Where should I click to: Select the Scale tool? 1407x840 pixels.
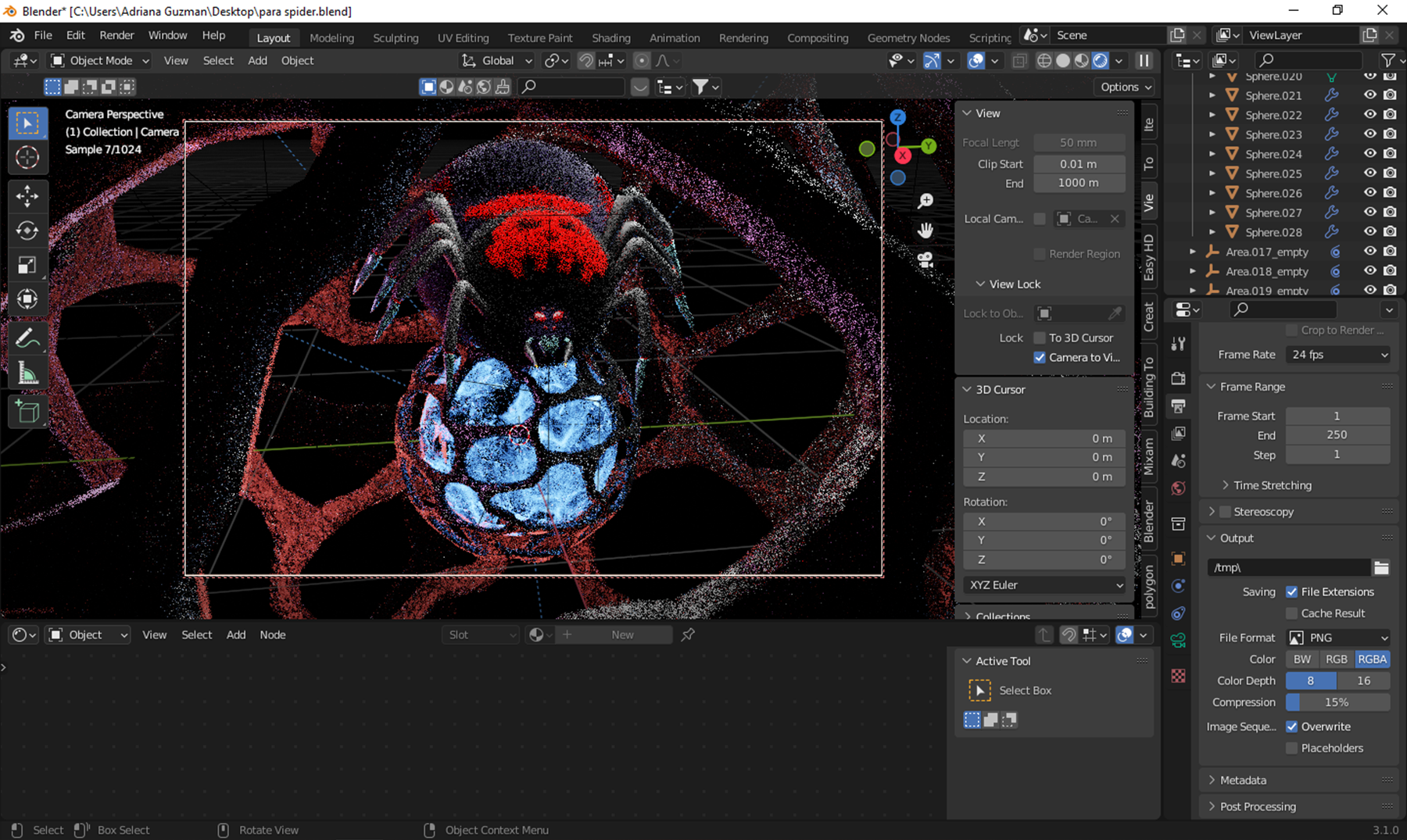tap(27, 265)
